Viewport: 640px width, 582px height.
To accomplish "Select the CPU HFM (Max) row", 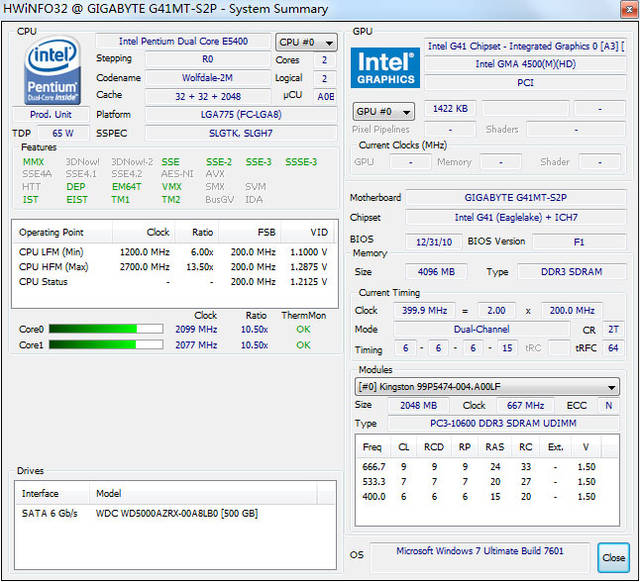I will 173,267.
